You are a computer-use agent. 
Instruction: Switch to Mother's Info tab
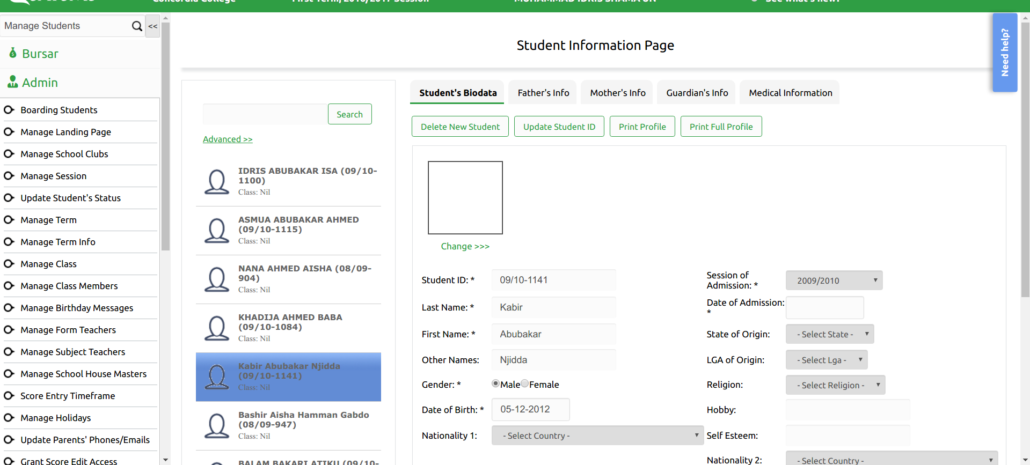coord(617,93)
